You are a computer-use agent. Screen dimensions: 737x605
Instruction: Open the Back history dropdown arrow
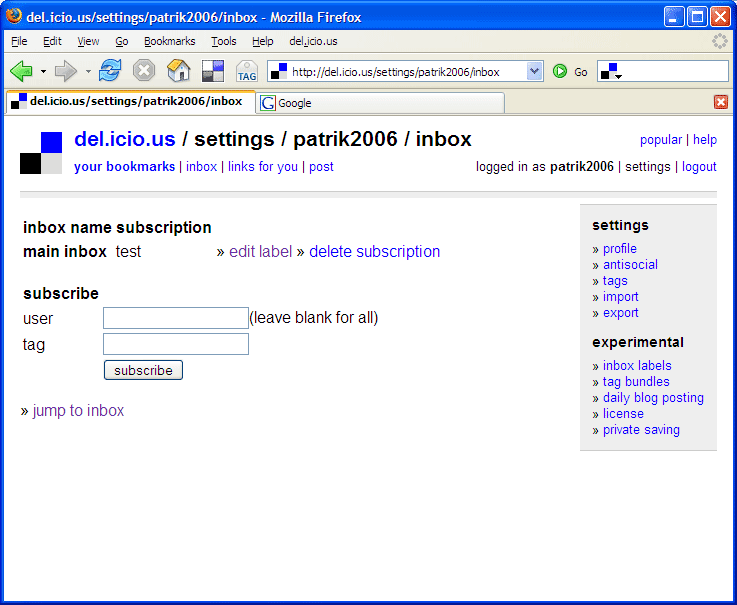click(x=43, y=71)
